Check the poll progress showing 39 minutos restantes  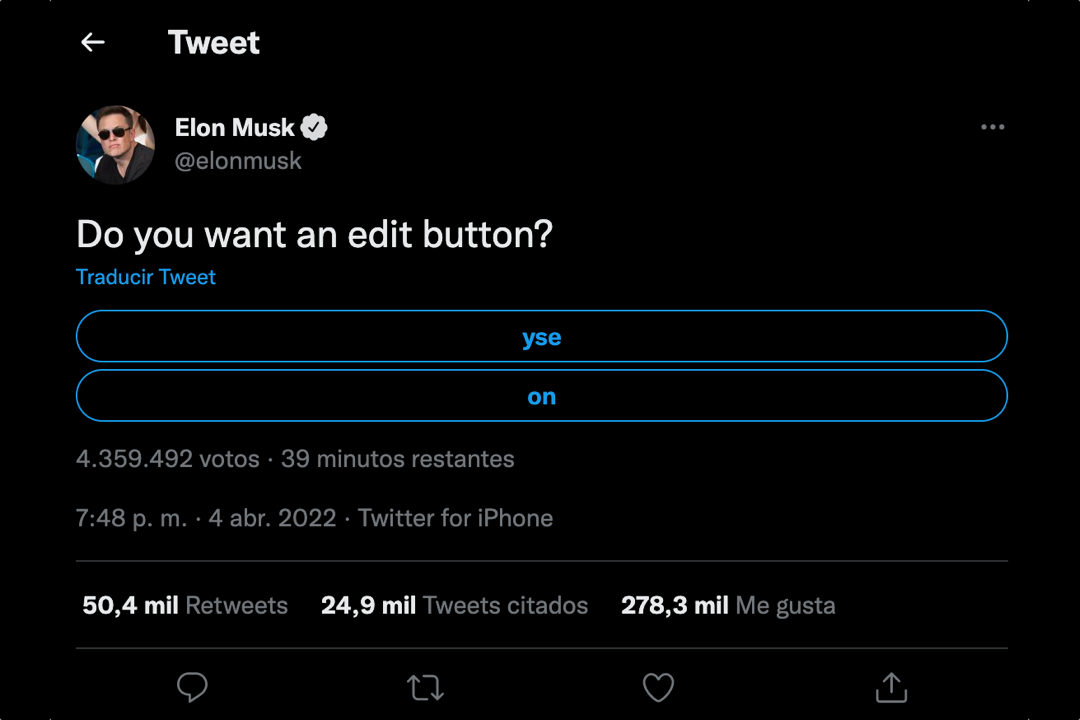[x=397, y=459]
